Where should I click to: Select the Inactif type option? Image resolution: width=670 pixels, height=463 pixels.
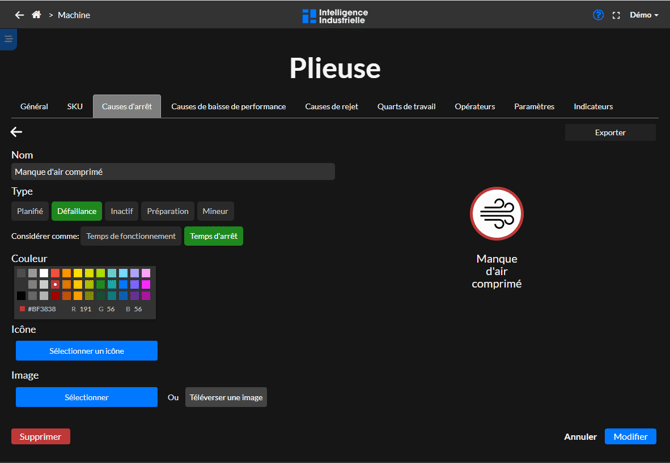[x=122, y=211]
